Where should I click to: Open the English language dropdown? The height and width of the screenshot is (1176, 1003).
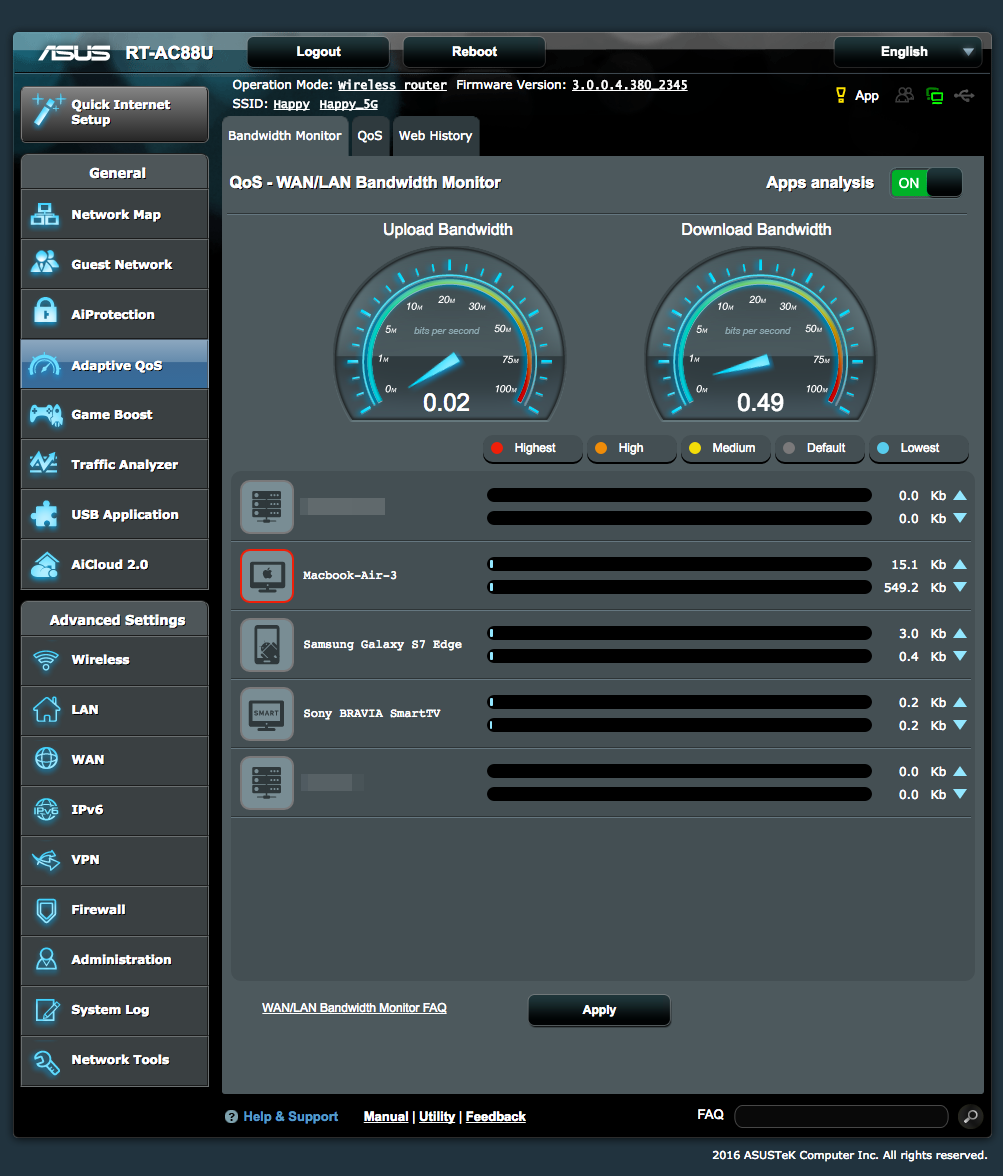[907, 52]
